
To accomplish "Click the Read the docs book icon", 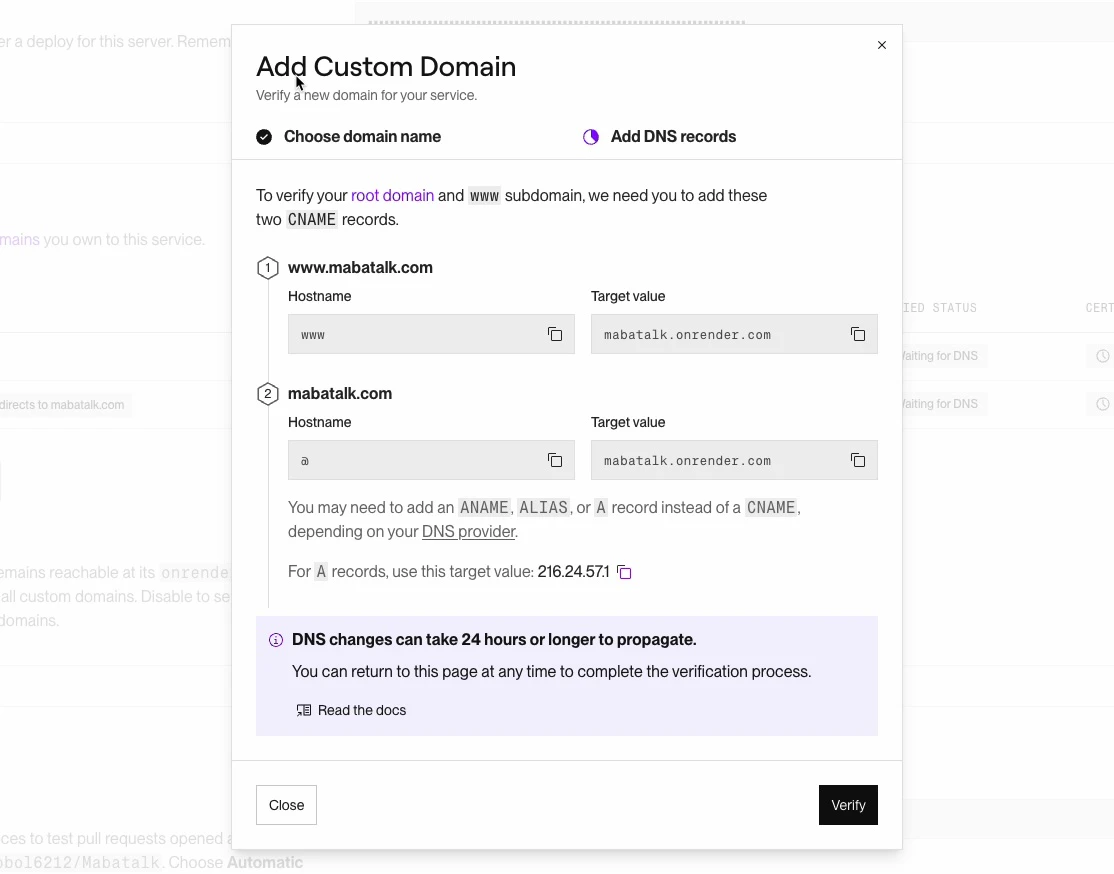I will [304, 710].
